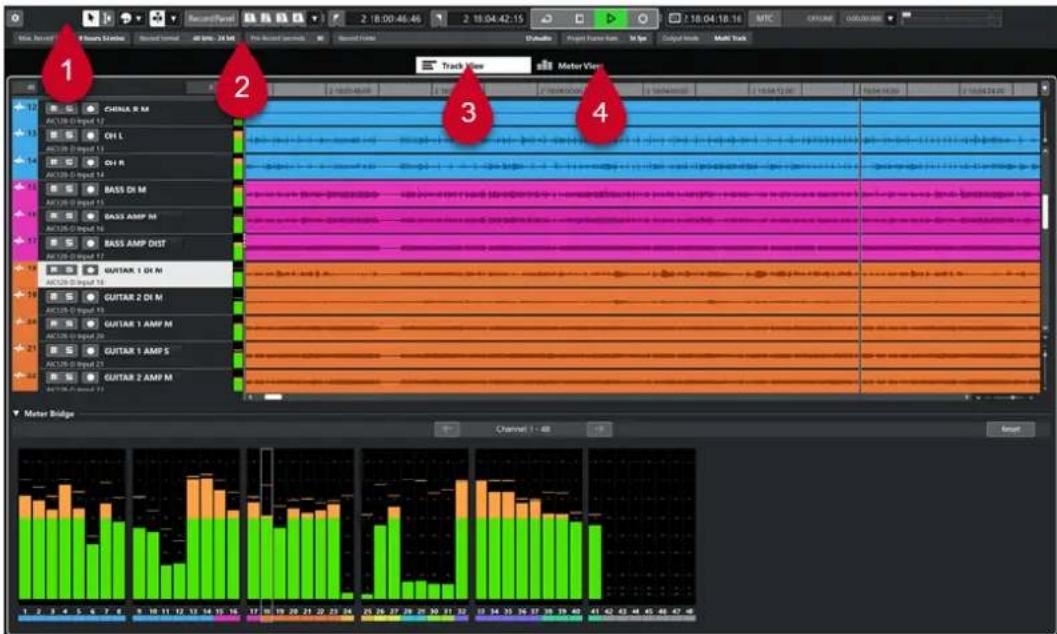Screen dimensions: 1057x634
Task: Click the vertical scrollbar of the track view
Action: [1046, 213]
